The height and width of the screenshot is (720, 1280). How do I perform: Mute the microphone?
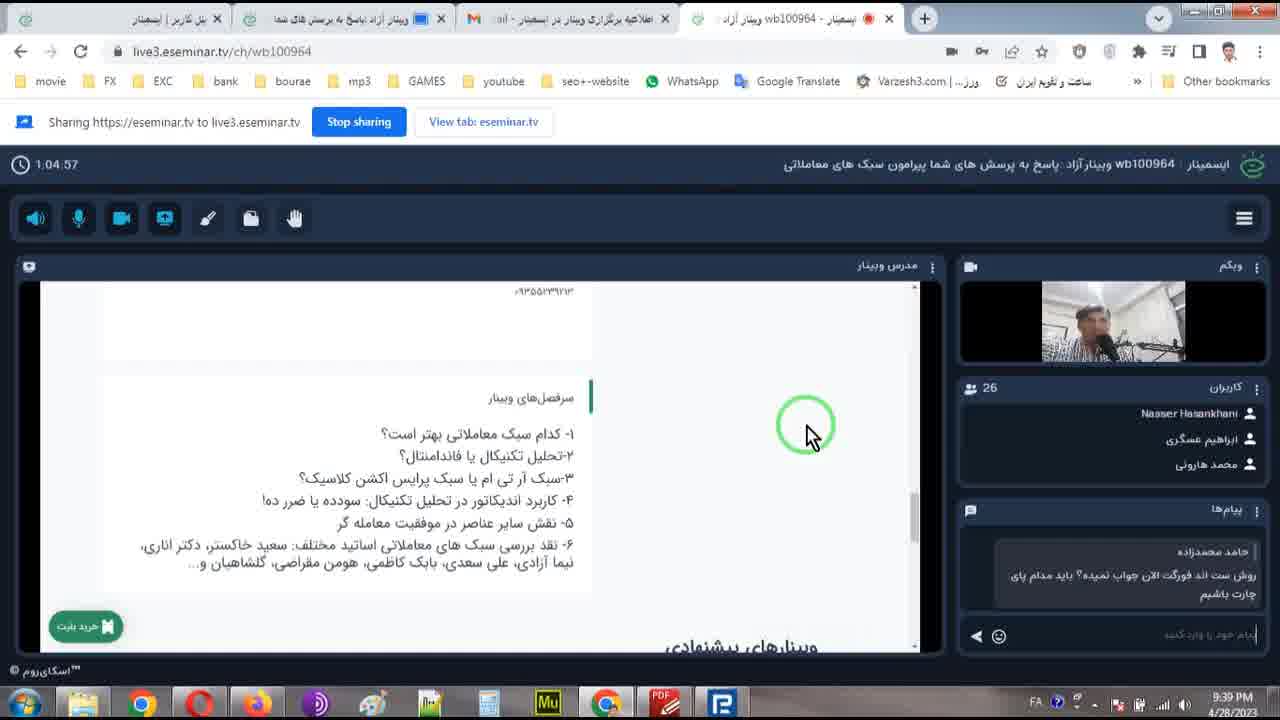click(x=78, y=218)
